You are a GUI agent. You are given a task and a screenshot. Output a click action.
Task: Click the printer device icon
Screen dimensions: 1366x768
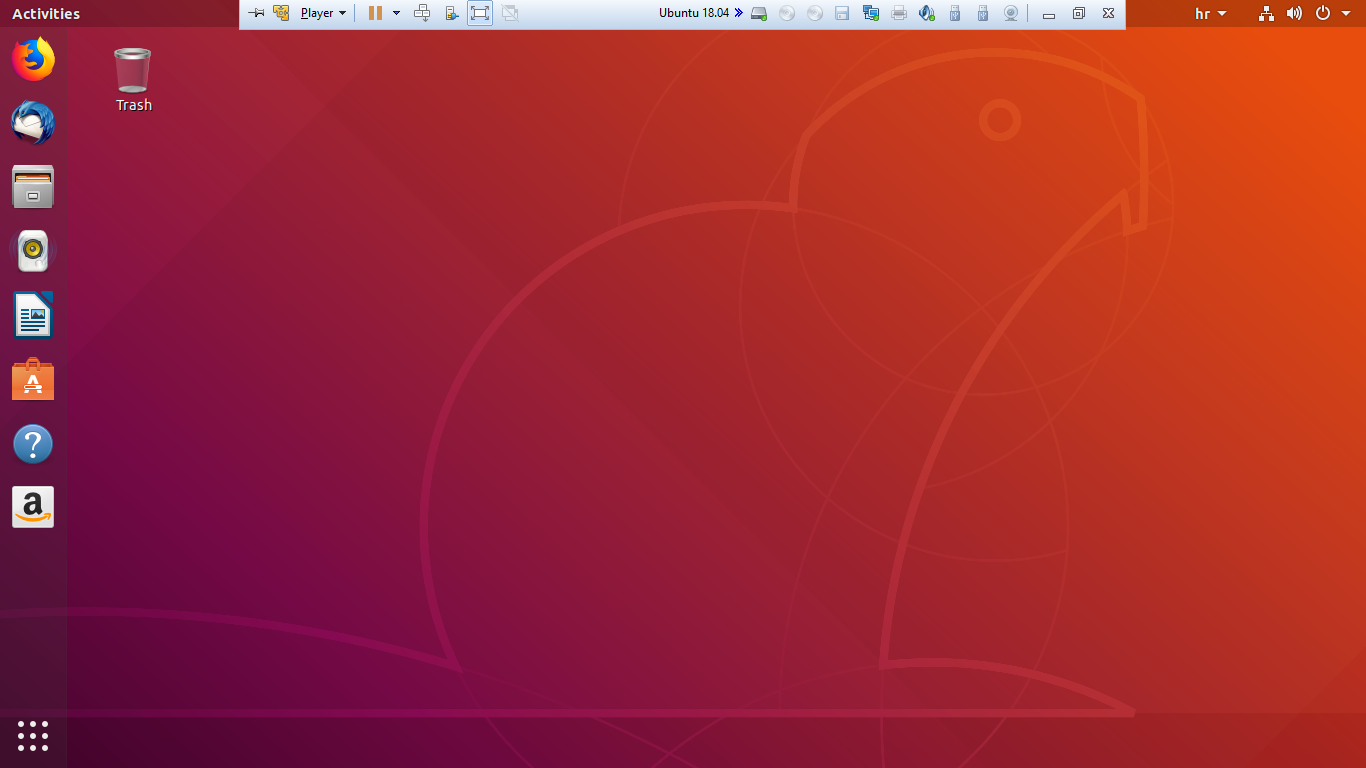(899, 14)
